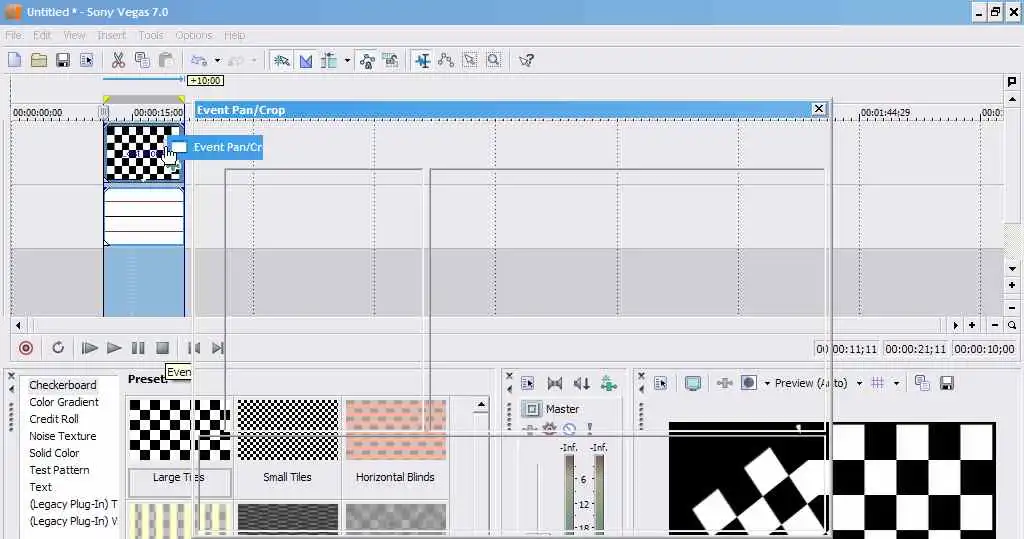Screen dimensions: 1024x539
Task: Copy selection using the Copy icon
Action: pyautogui.click(x=142, y=61)
